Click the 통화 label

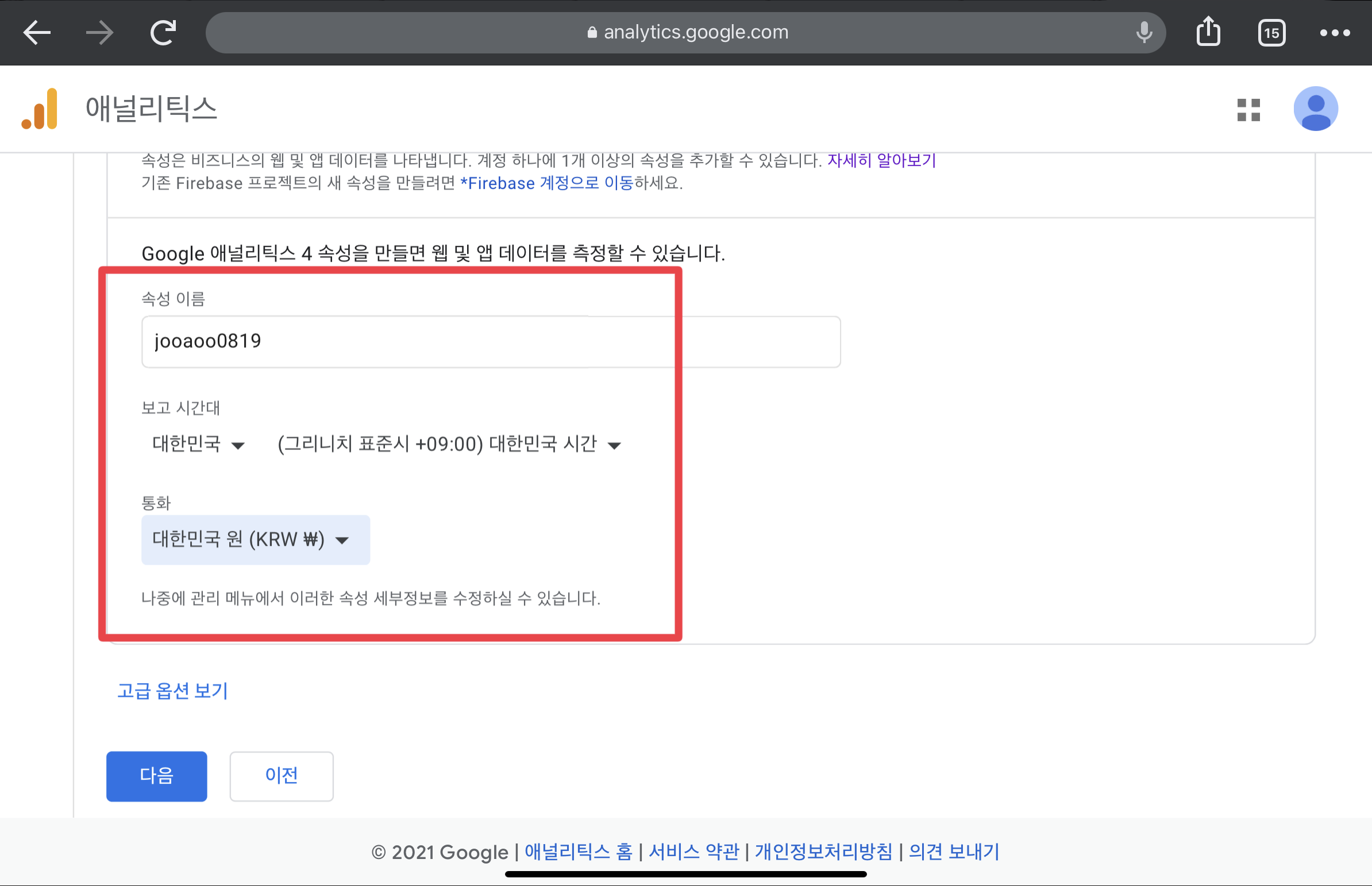pyautogui.click(x=156, y=503)
